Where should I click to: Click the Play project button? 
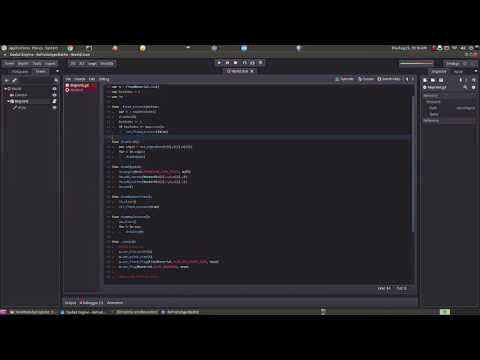click(219, 63)
